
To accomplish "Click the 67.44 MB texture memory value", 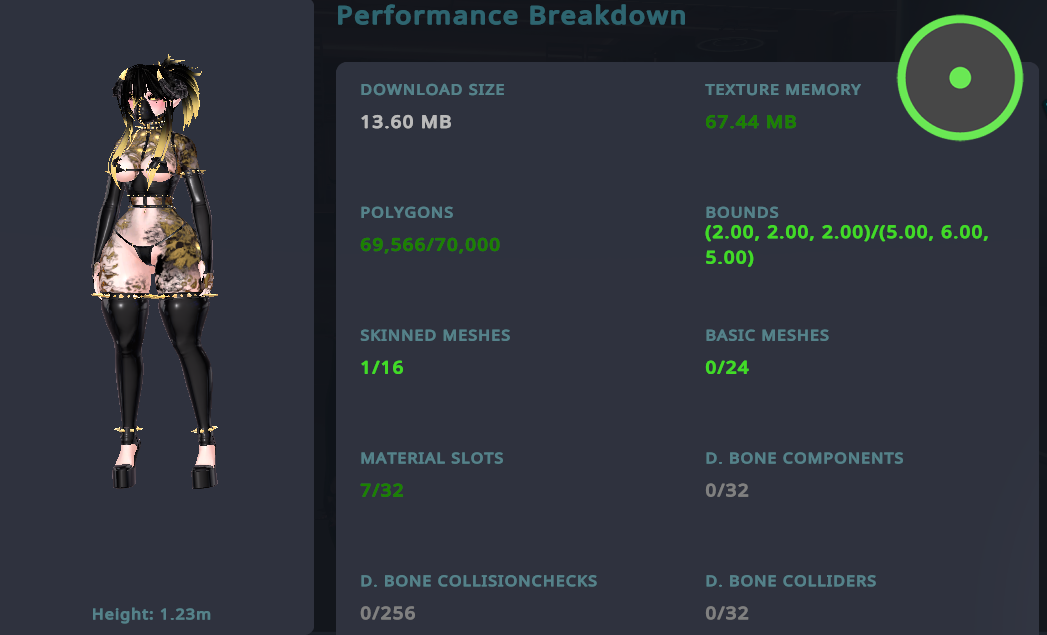I will tap(750, 122).
